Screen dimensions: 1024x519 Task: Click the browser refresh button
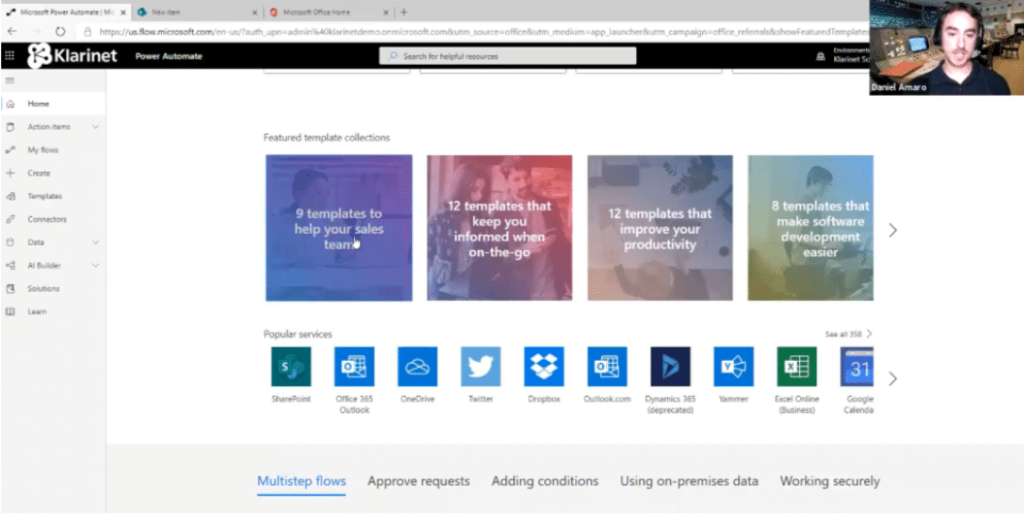click(x=60, y=31)
